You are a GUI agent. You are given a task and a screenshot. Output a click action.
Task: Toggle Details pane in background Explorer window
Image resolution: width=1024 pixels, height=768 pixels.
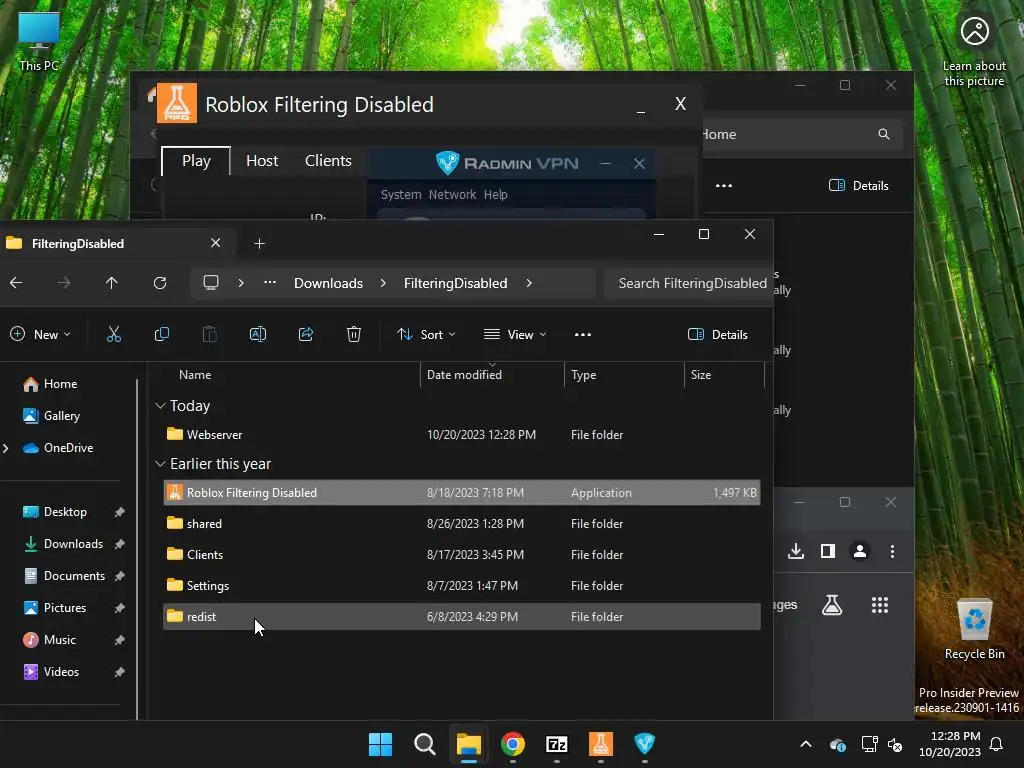click(858, 185)
